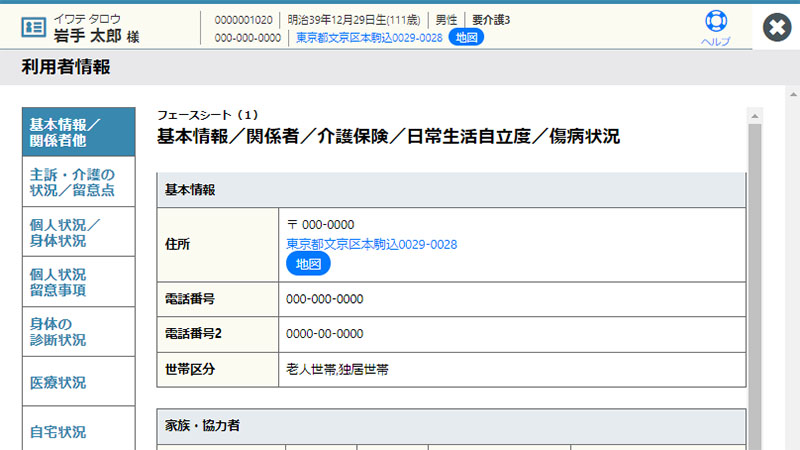
Task: Click the 電話番号 value 000-000-0000 in the table
Action: pos(324,299)
